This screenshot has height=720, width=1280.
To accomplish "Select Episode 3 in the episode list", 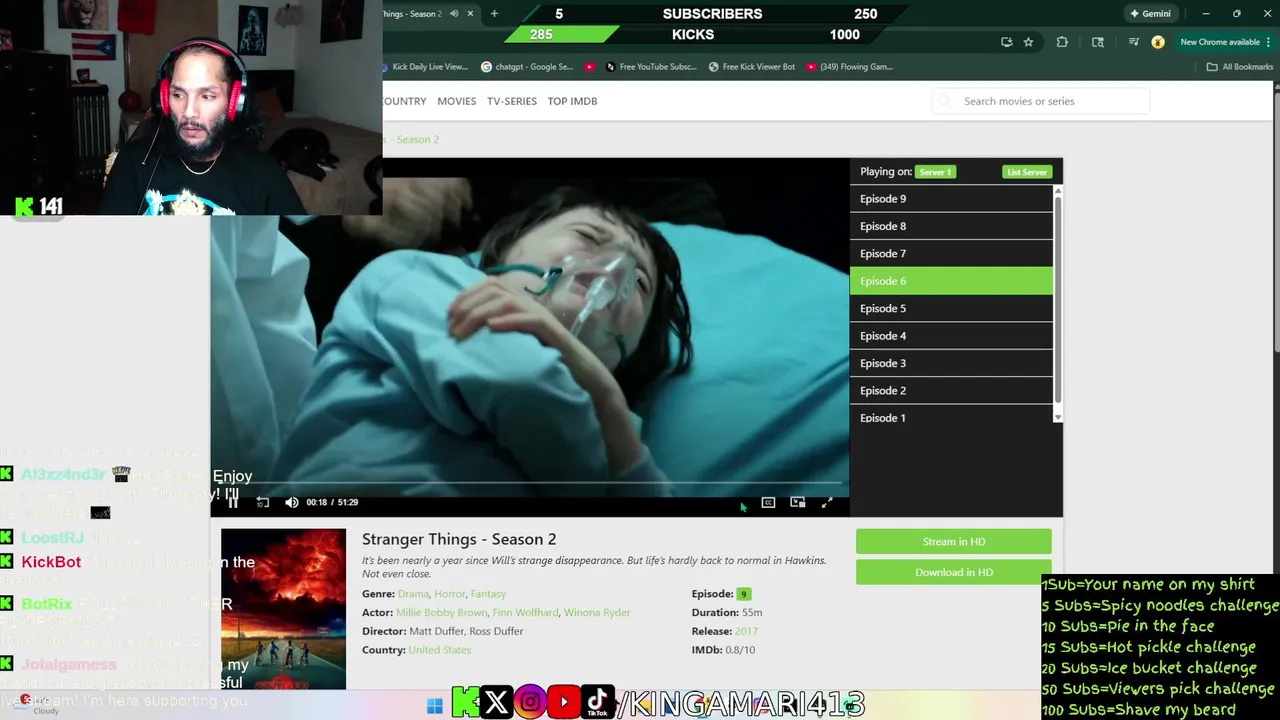I will coord(951,363).
